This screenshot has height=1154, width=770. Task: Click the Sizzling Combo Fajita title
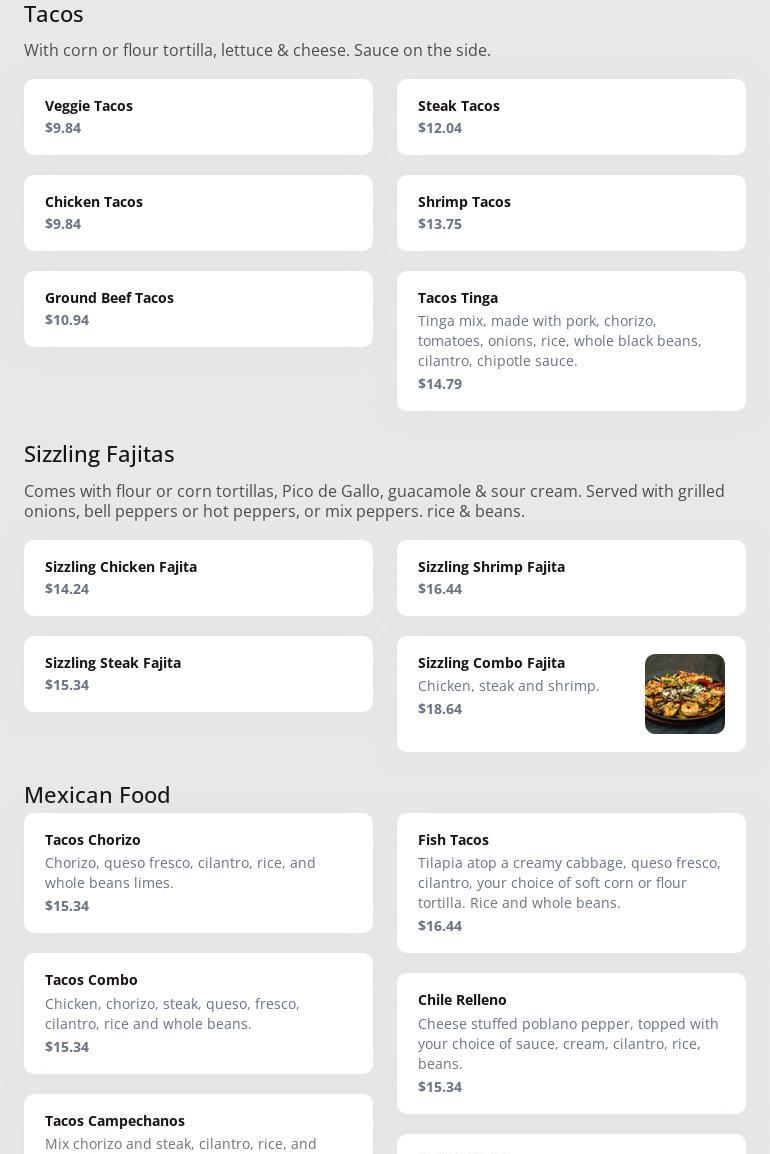[491, 663]
